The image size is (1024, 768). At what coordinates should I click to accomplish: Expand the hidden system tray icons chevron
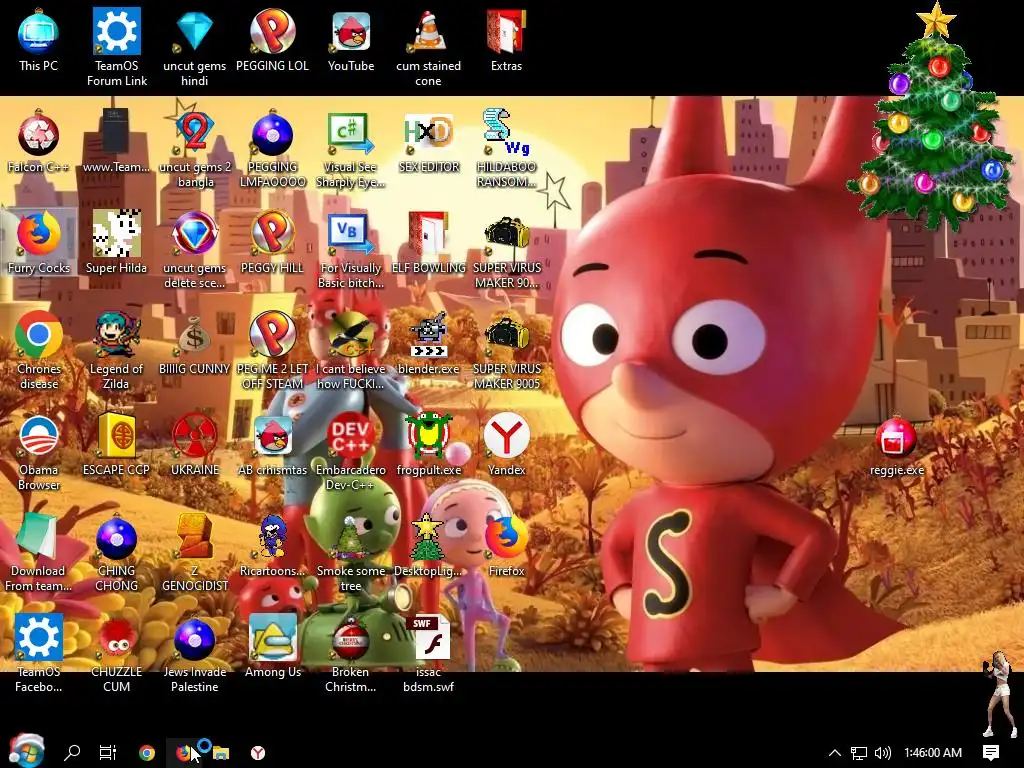tap(835, 753)
